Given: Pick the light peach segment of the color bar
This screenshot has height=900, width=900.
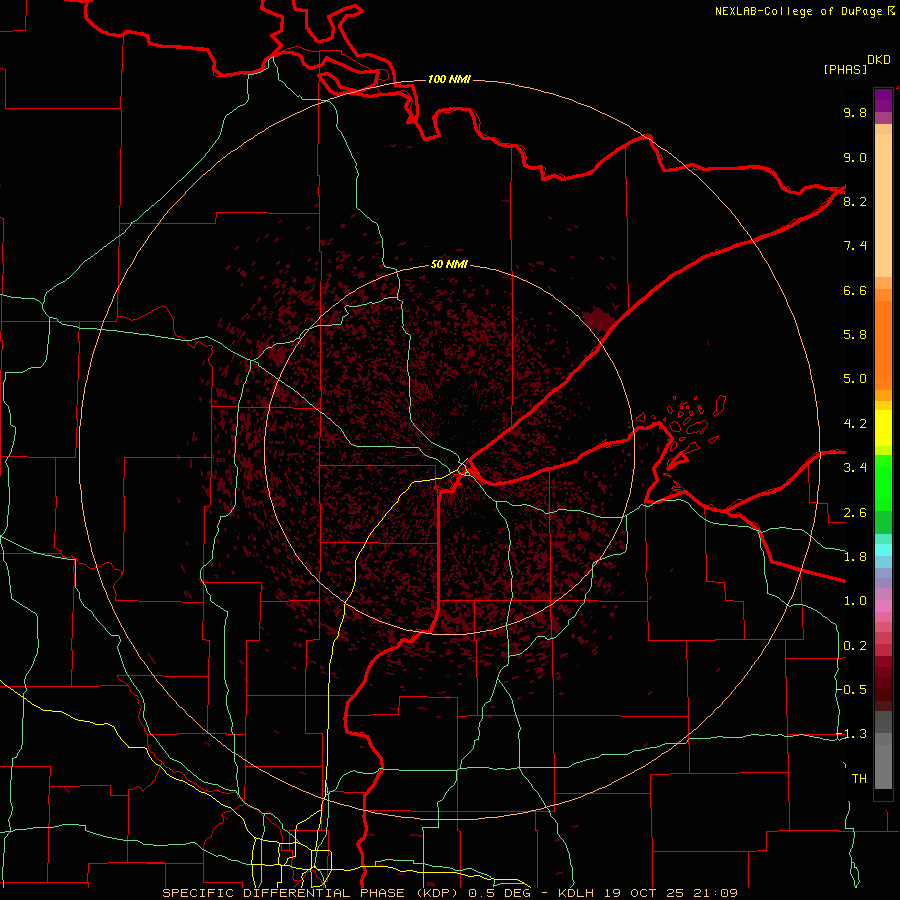Looking at the screenshot, I should click(x=883, y=205).
